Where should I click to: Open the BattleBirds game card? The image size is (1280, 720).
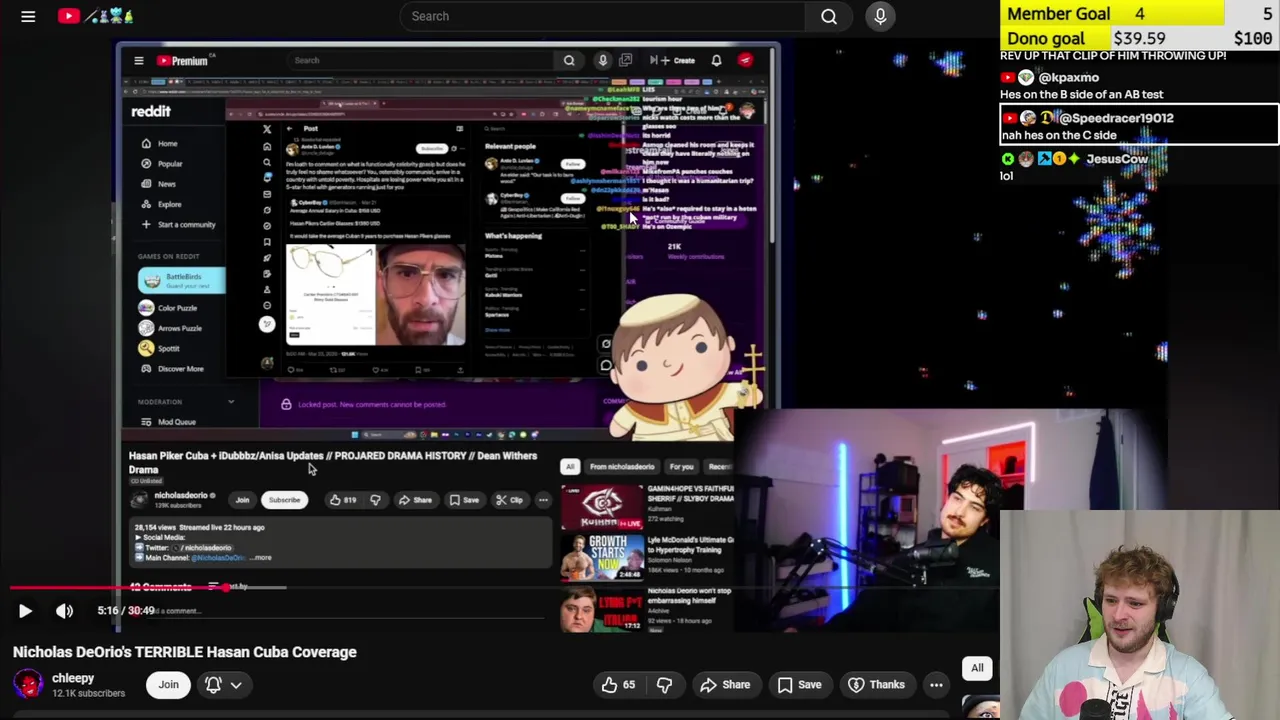181,281
